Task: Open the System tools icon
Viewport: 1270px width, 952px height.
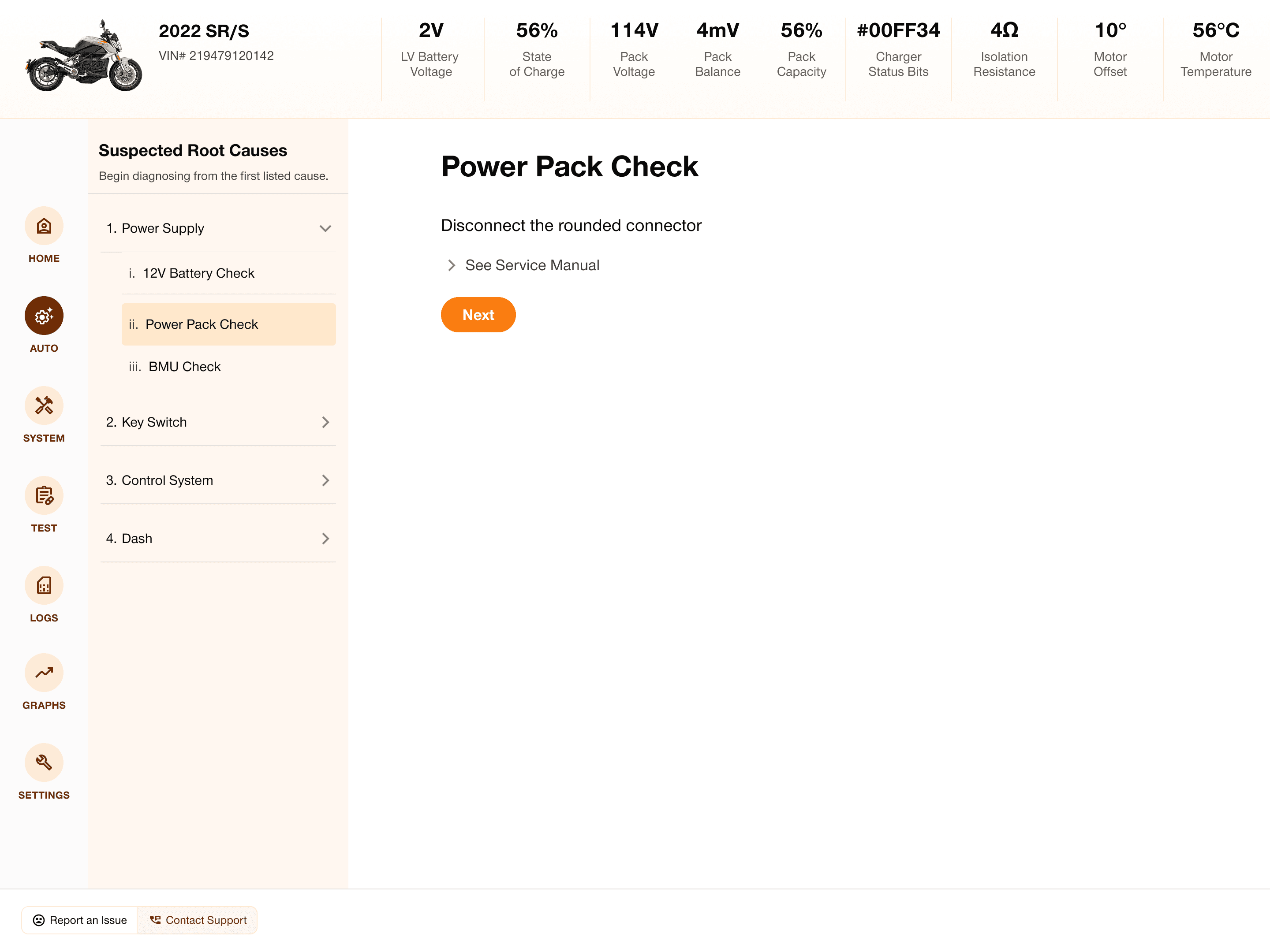Action: click(x=44, y=406)
